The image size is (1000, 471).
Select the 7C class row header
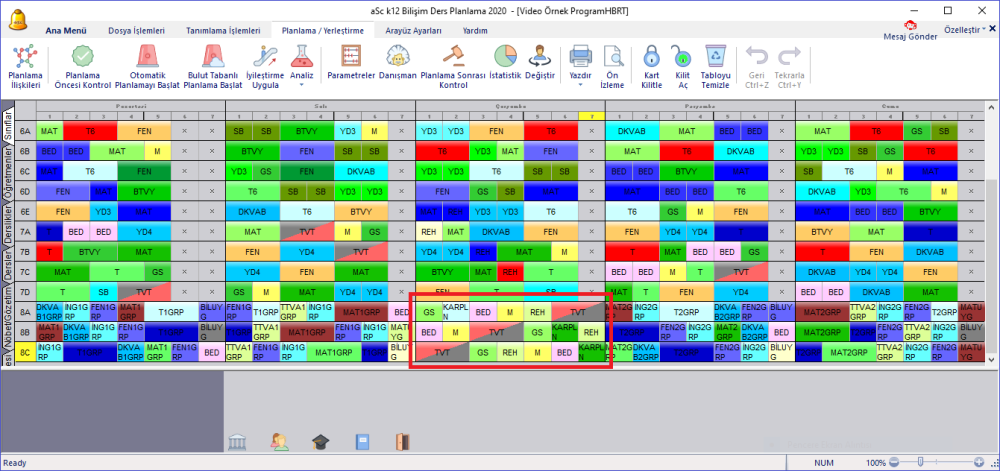pos(26,272)
